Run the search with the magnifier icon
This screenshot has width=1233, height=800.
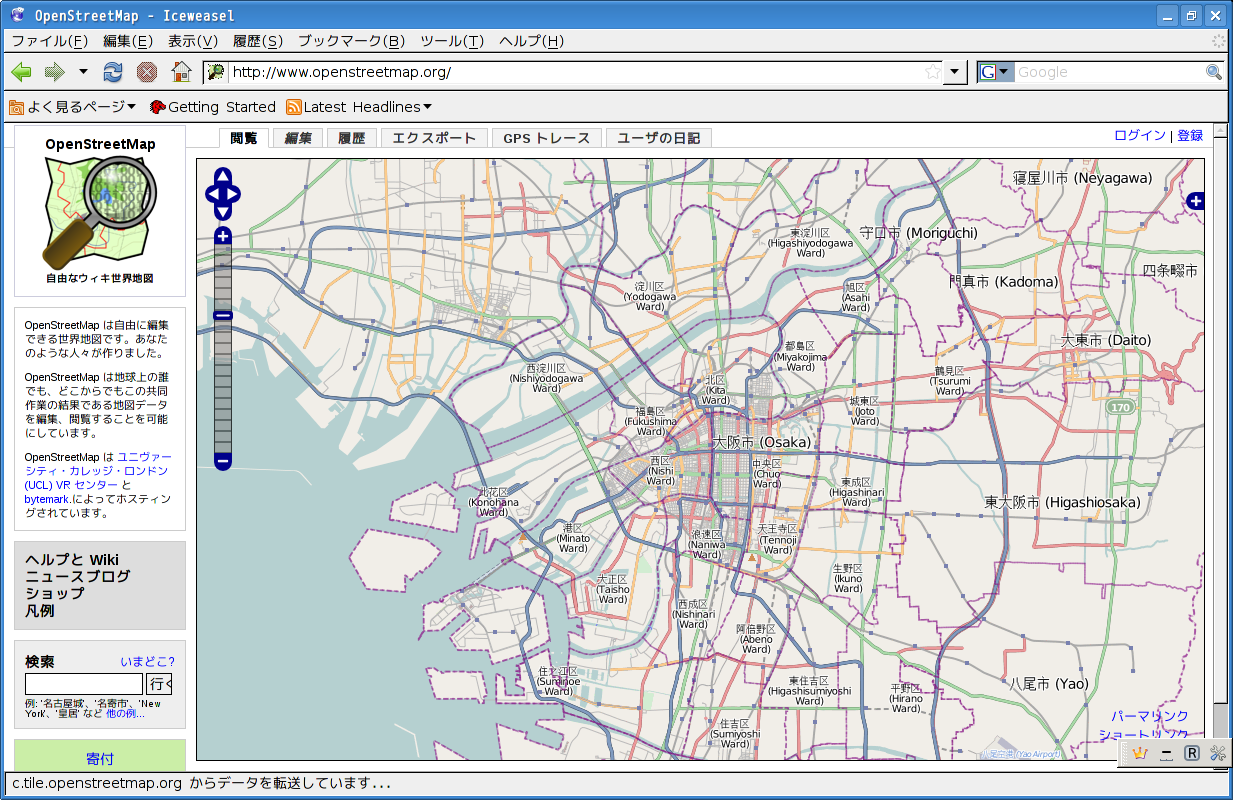[x=1214, y=72]
